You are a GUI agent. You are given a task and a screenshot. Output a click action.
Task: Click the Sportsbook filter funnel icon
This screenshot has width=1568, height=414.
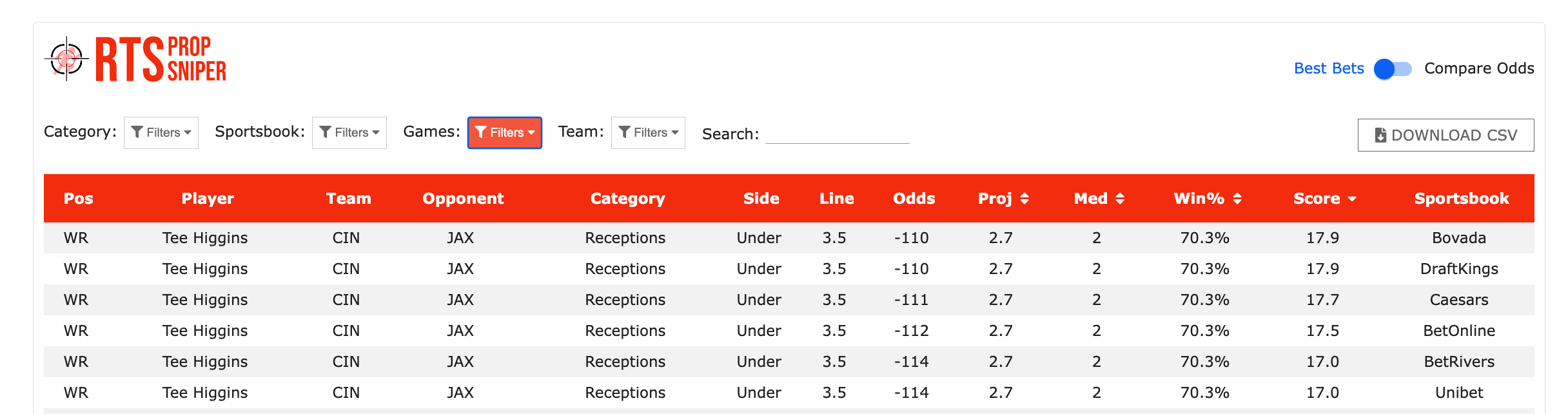click(326, 132)
